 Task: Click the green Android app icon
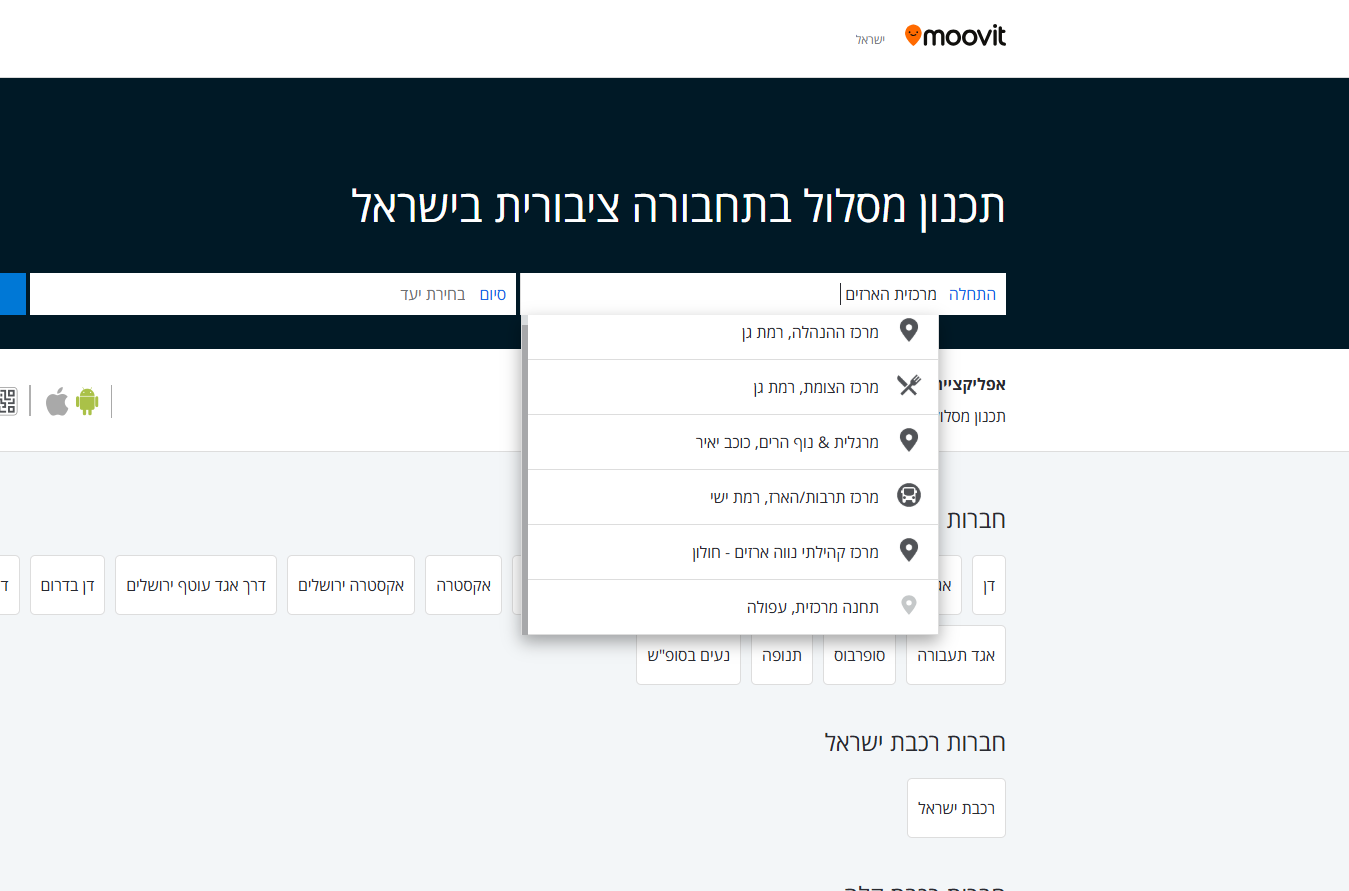88,401
